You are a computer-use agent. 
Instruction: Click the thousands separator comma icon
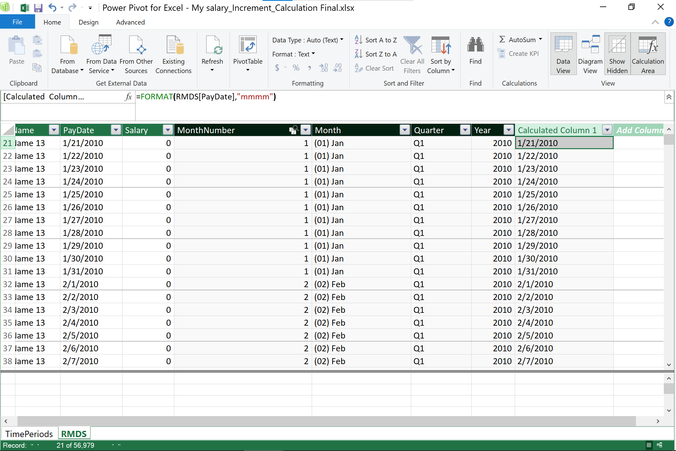pyautogui.click(x=309, y=68)
